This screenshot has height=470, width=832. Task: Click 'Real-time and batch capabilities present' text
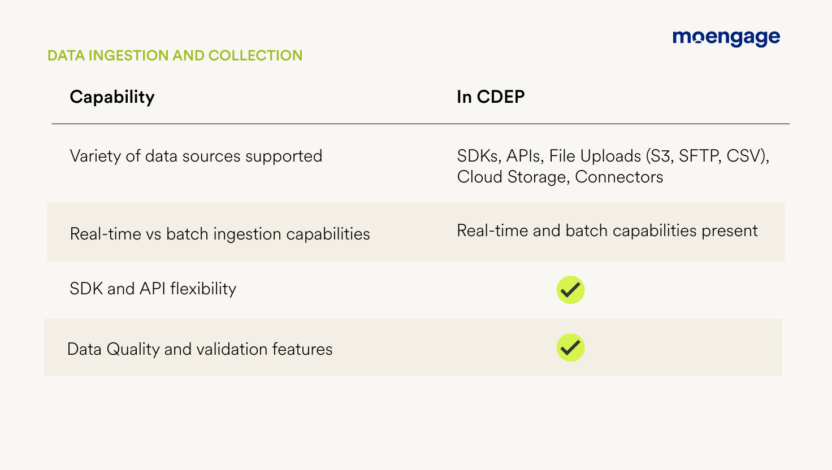[x=607, y=231]
